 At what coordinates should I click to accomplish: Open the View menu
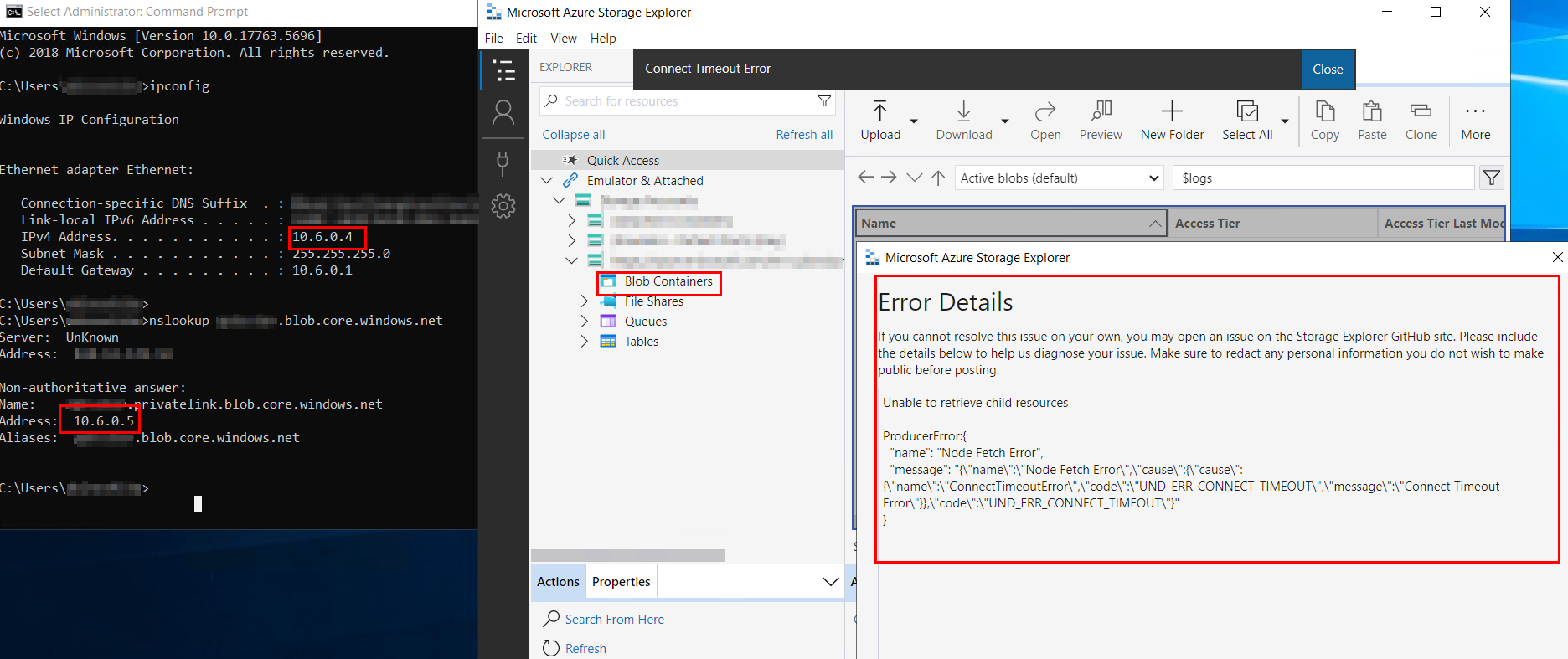(564, 39)
